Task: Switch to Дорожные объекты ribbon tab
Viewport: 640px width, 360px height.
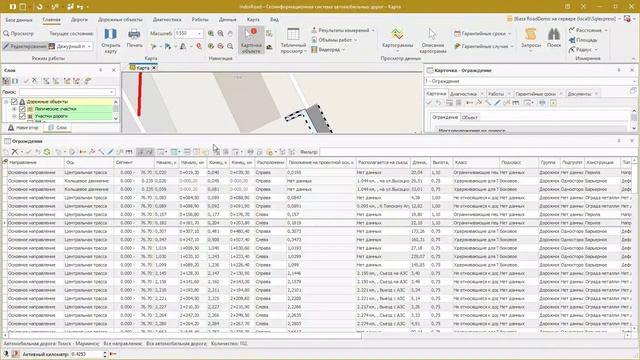Action: 120,20
